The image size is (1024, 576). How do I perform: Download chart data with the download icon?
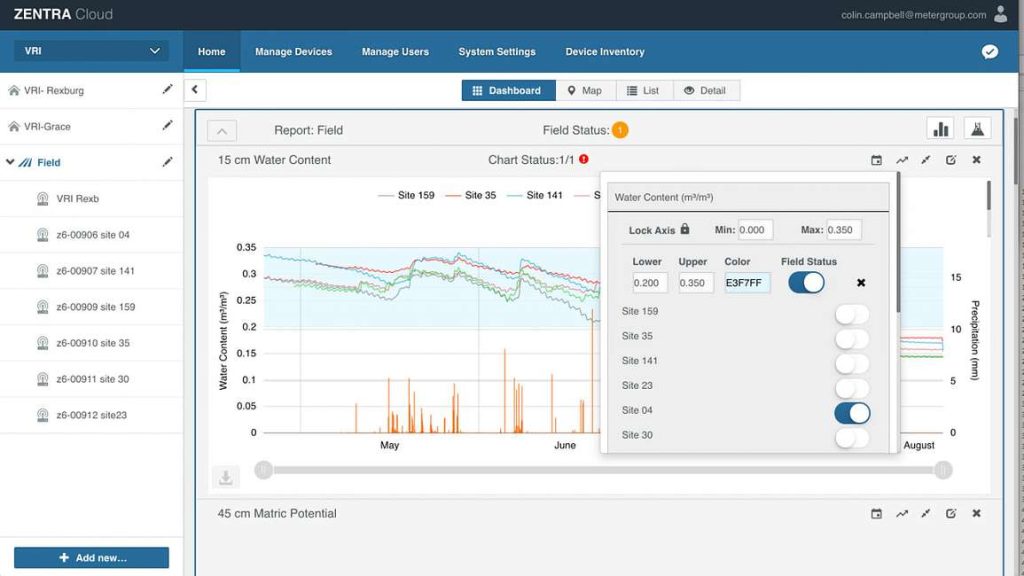225,477
